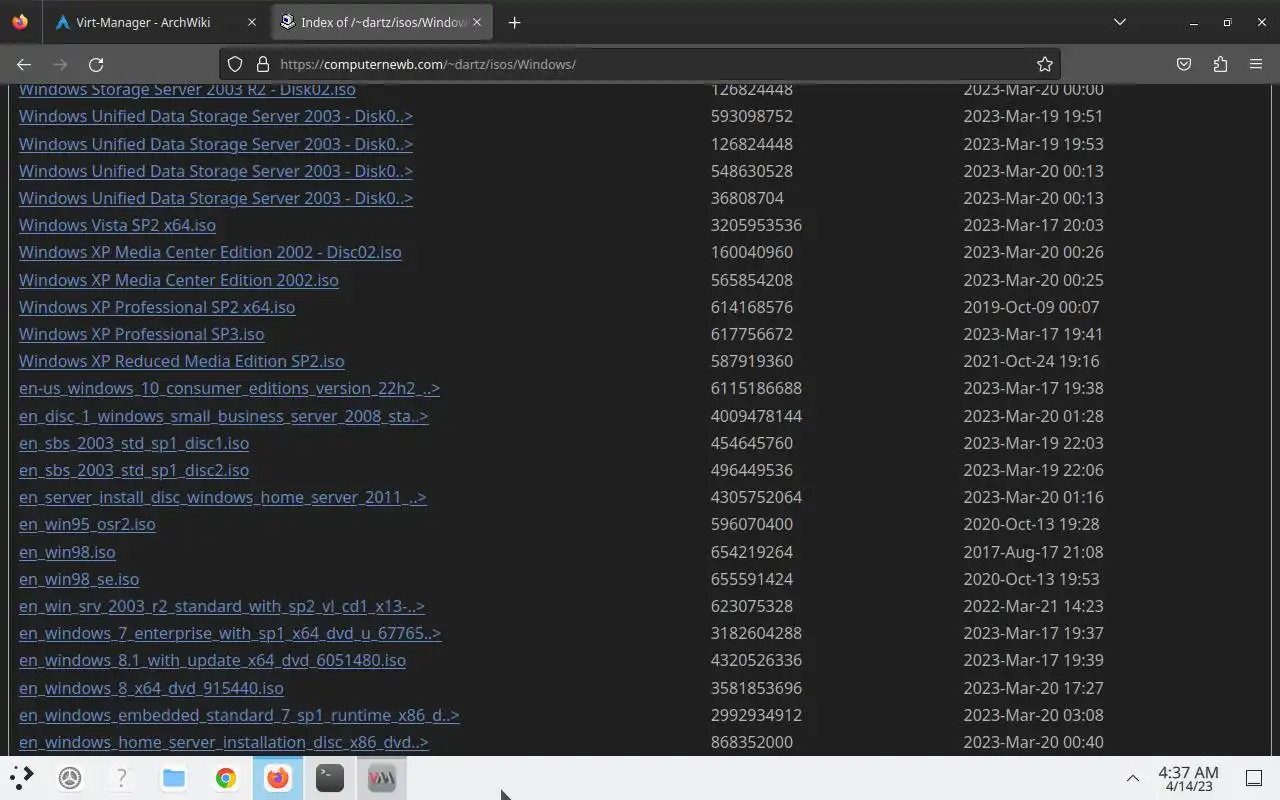Show site security lock information
Image resolution: width=1280 pixels, height=800 pixels.
pyautogui.click(x=262, y=64)
